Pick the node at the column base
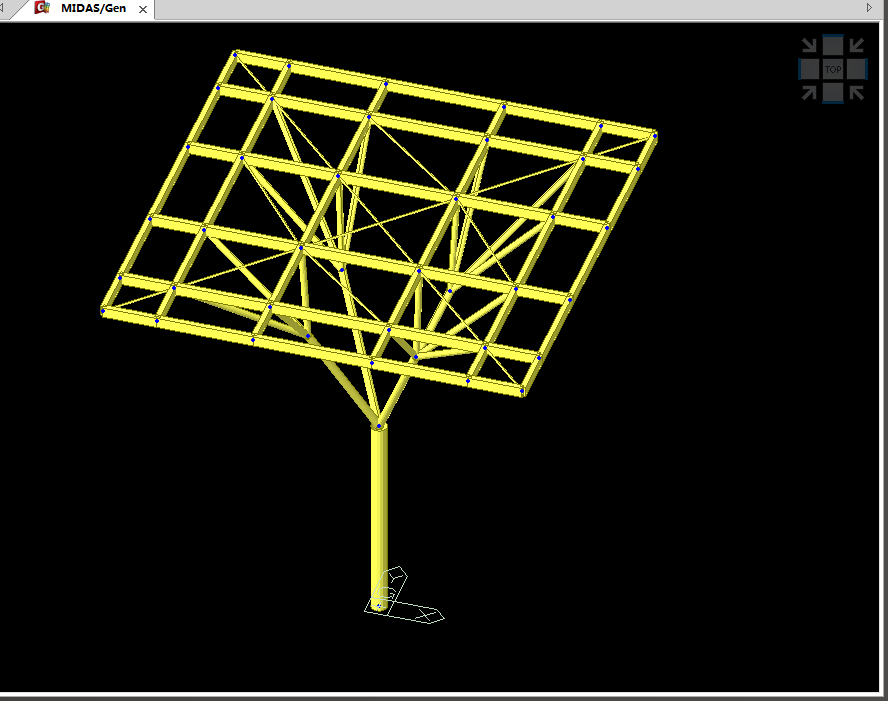The height and width of the screenshot is (701, 888). click(378, 604)
